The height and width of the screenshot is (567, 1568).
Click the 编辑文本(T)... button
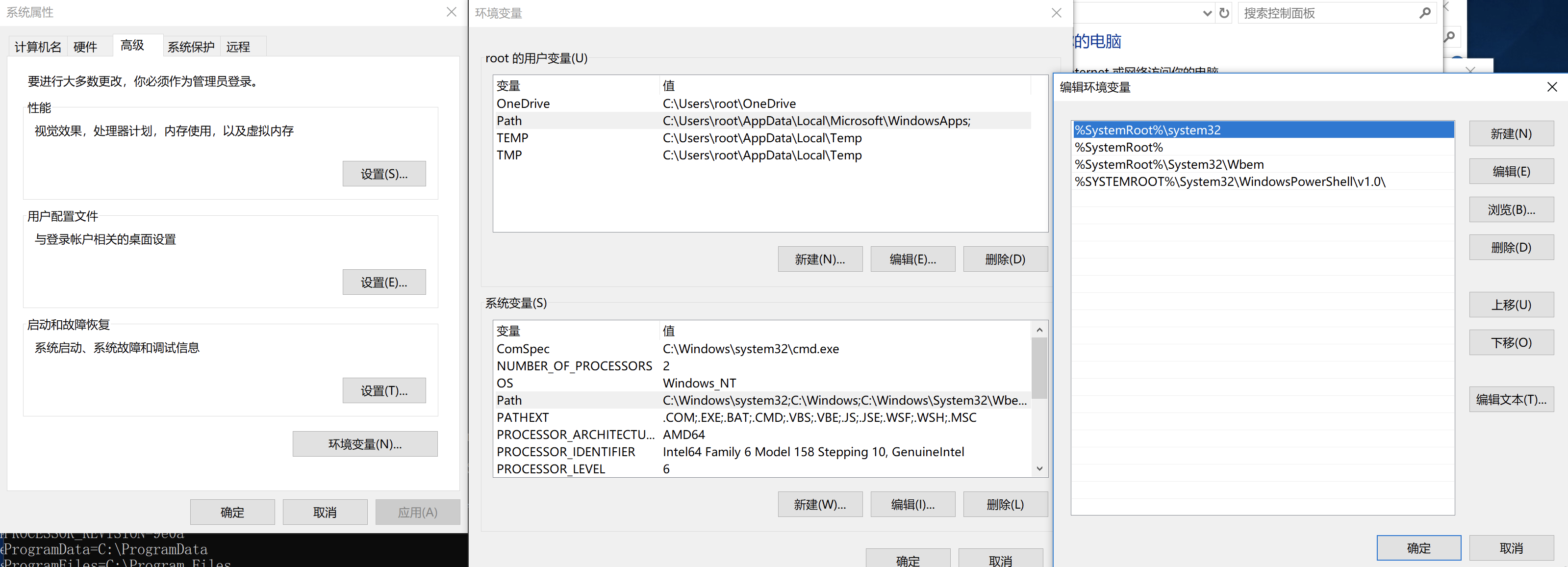pos(1511,400)
